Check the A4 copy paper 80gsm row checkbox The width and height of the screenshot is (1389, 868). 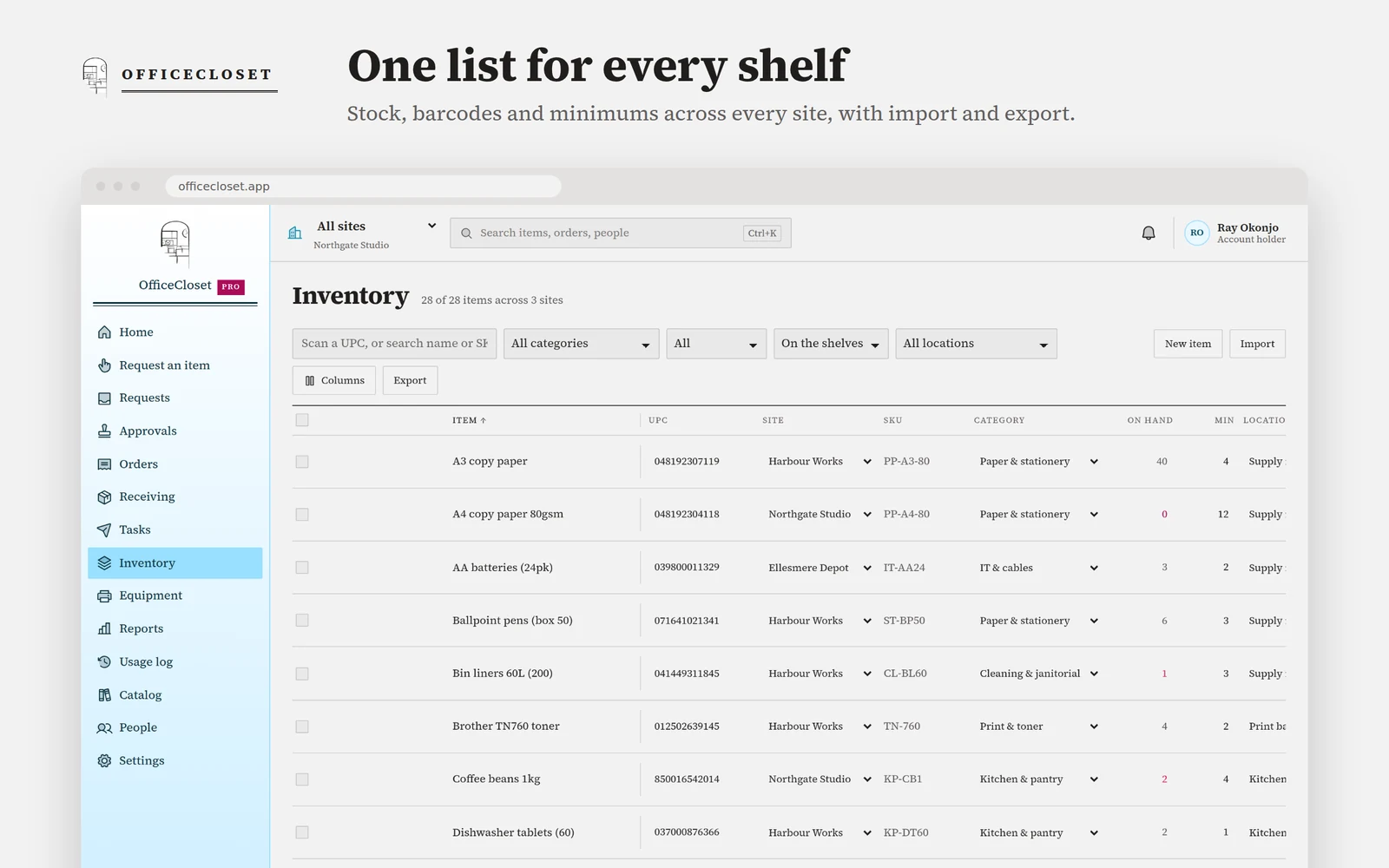[302, 515]
